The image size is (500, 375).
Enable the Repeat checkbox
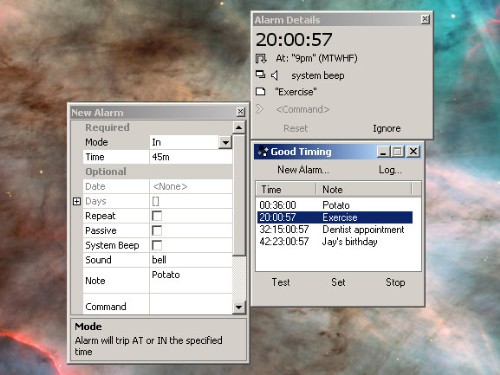tap(157, 216)
